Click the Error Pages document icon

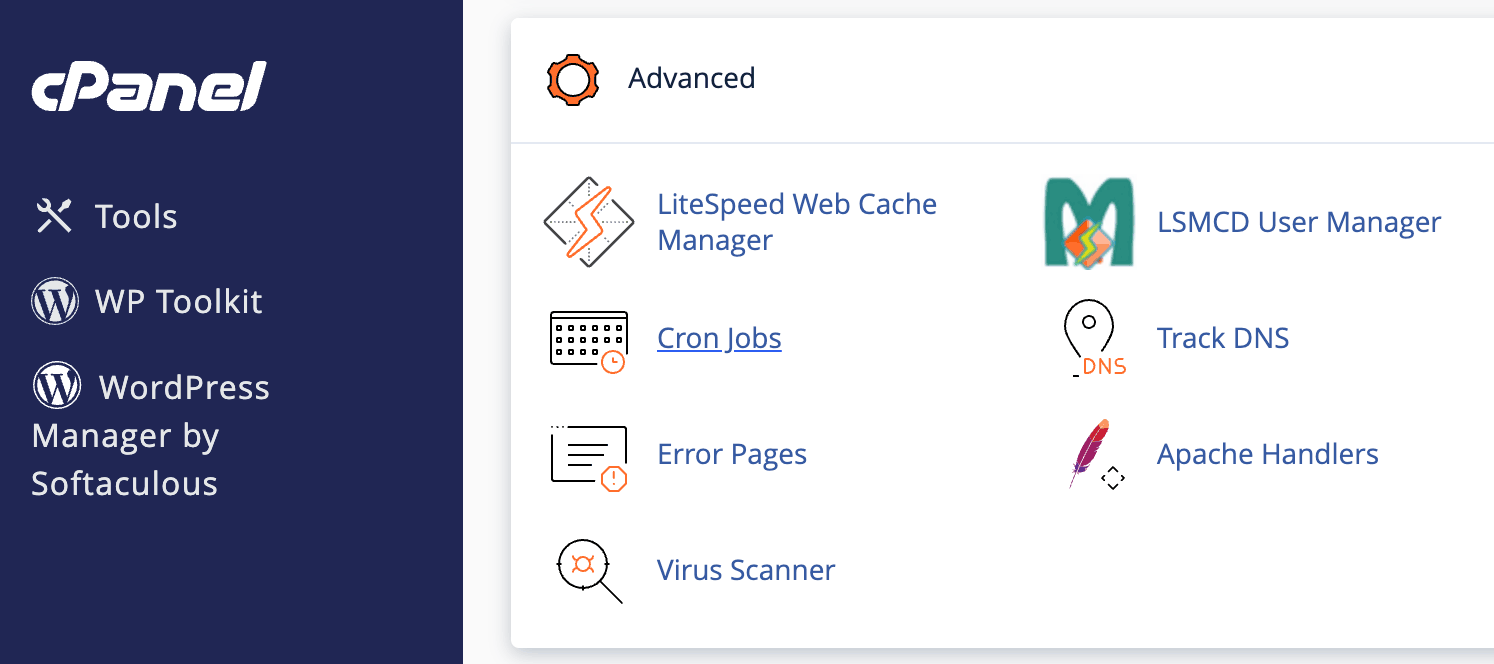[x=589, y=454]
